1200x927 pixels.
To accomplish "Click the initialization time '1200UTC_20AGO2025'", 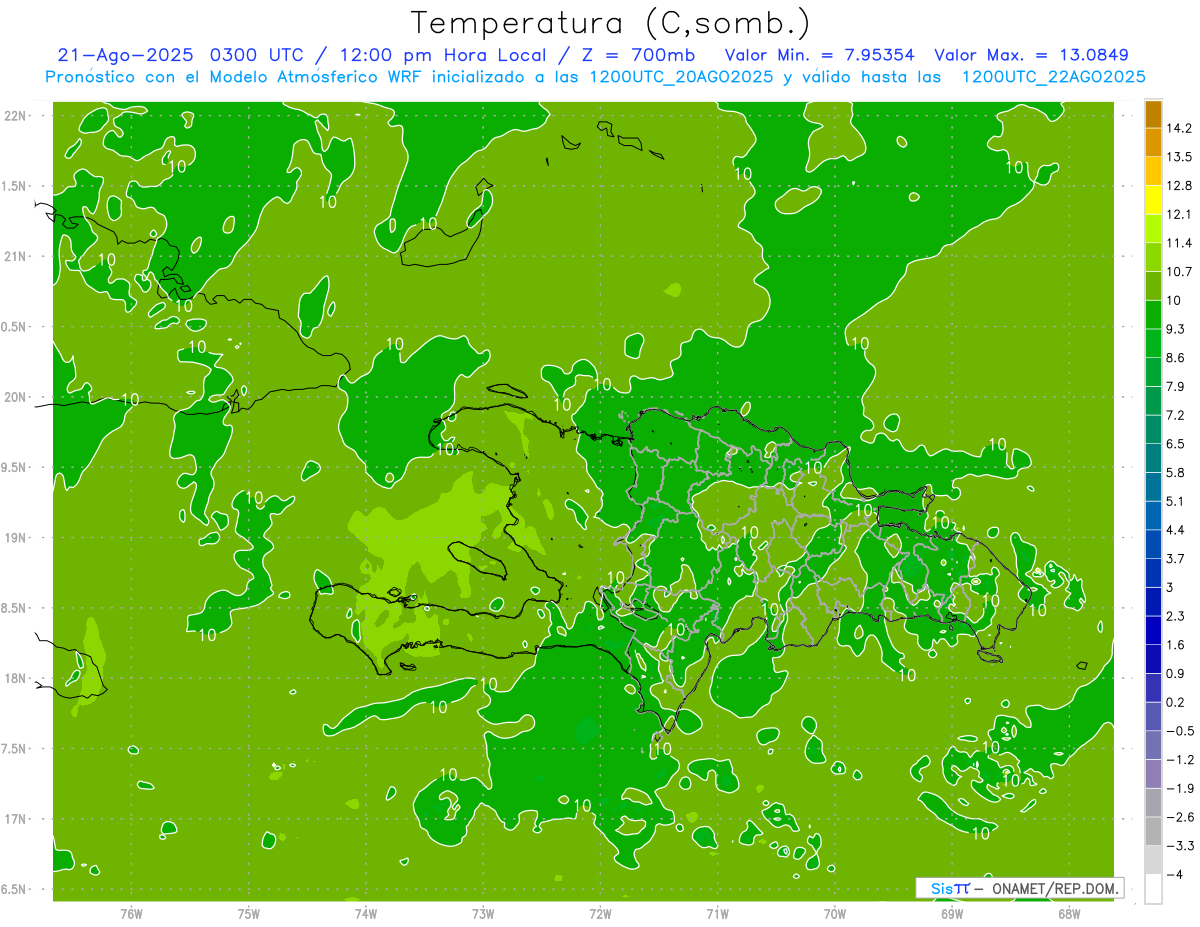I will pyautogui.click(x=683, y=77).
